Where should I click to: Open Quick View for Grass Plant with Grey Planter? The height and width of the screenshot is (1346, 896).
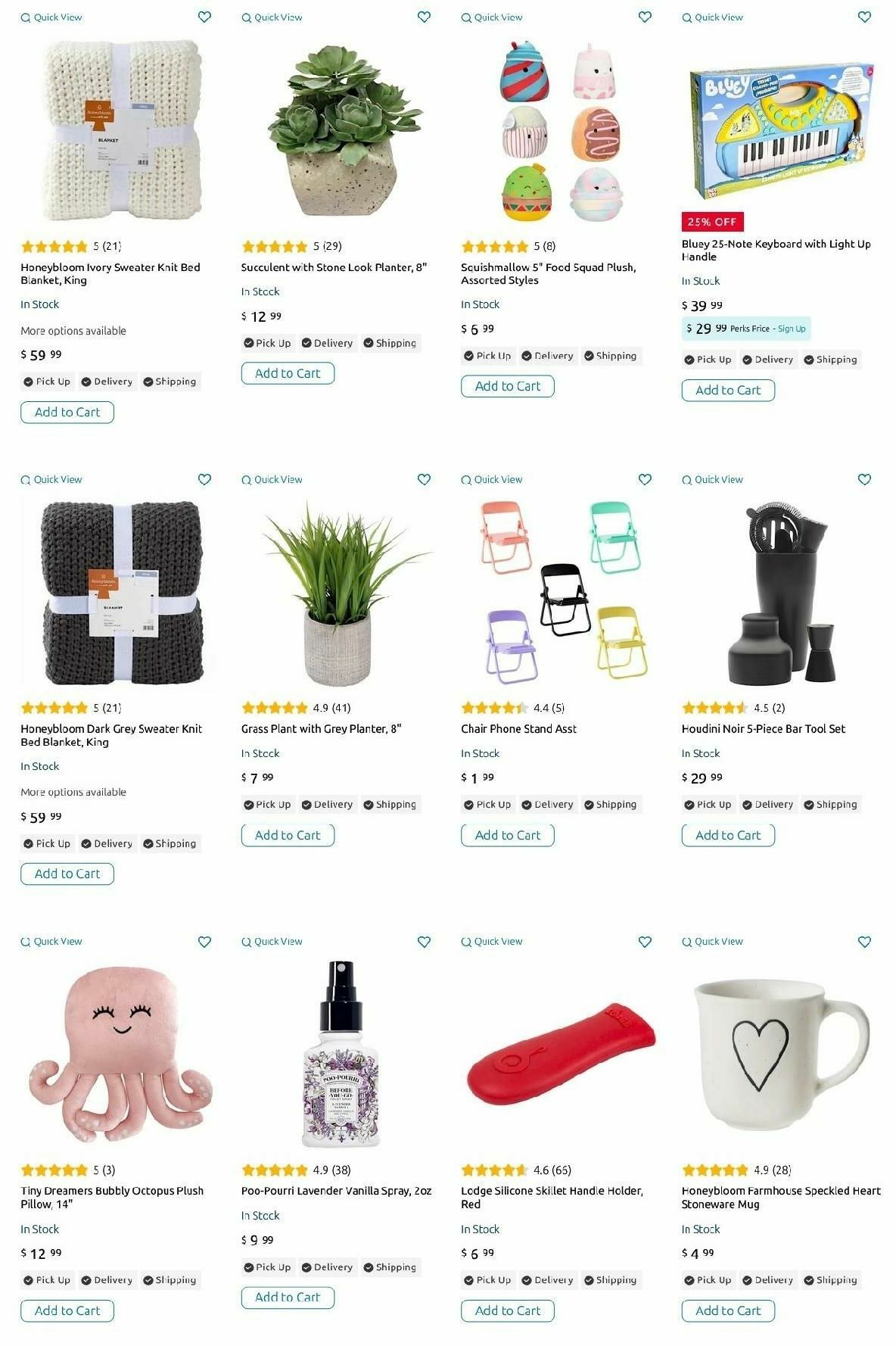click(x=272, y=479)
